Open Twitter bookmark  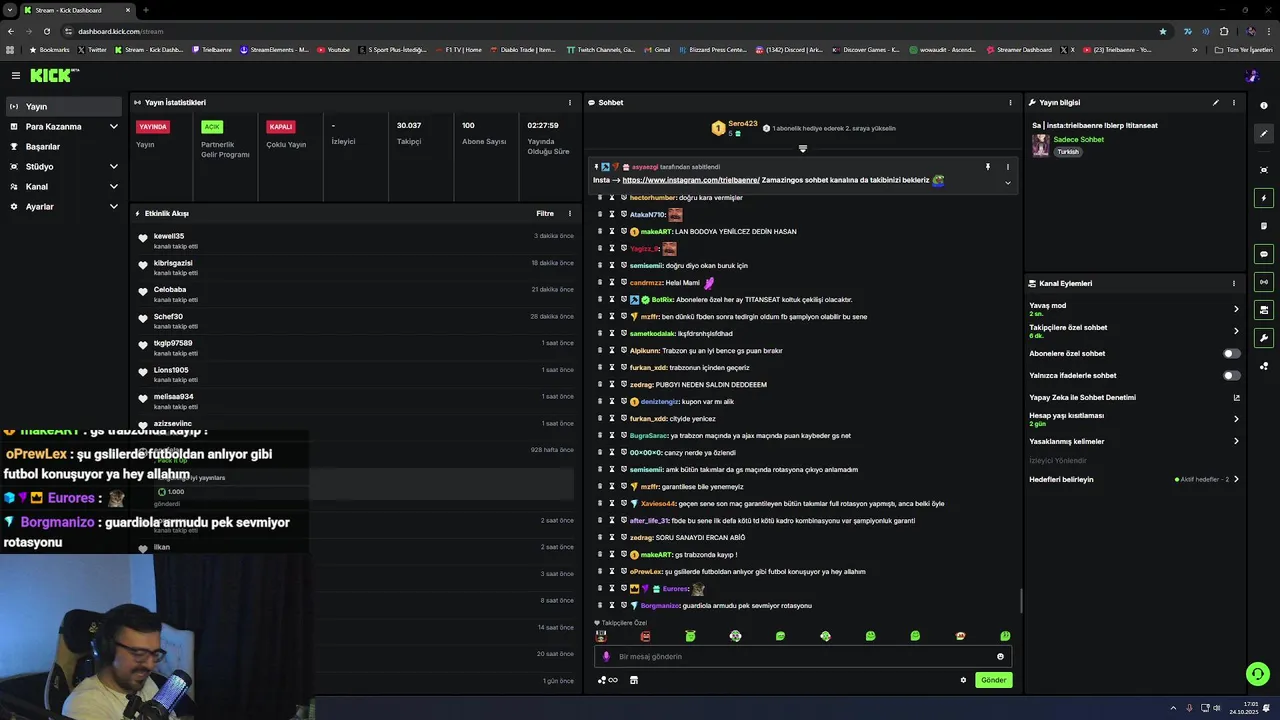[x=92, y=49]
